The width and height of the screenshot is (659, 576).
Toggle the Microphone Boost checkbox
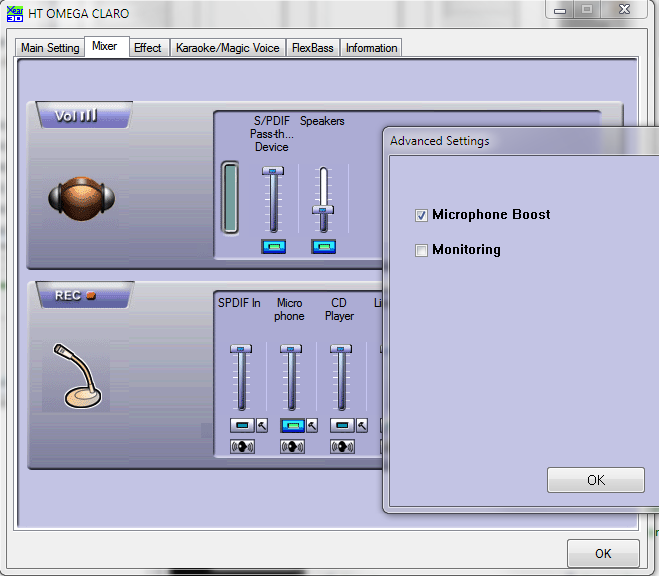(421, 216)
